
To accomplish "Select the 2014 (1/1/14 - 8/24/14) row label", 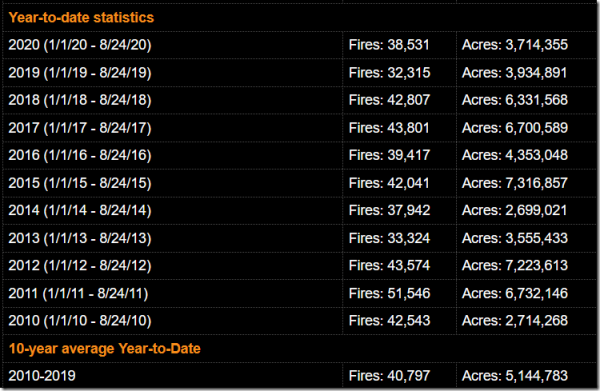I will pos(80,210).
